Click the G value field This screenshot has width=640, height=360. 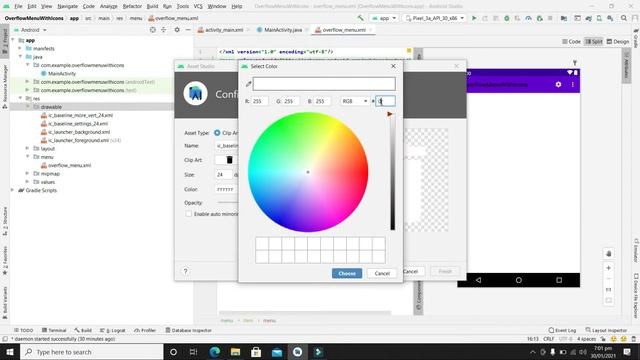click(x=291, y=101)
